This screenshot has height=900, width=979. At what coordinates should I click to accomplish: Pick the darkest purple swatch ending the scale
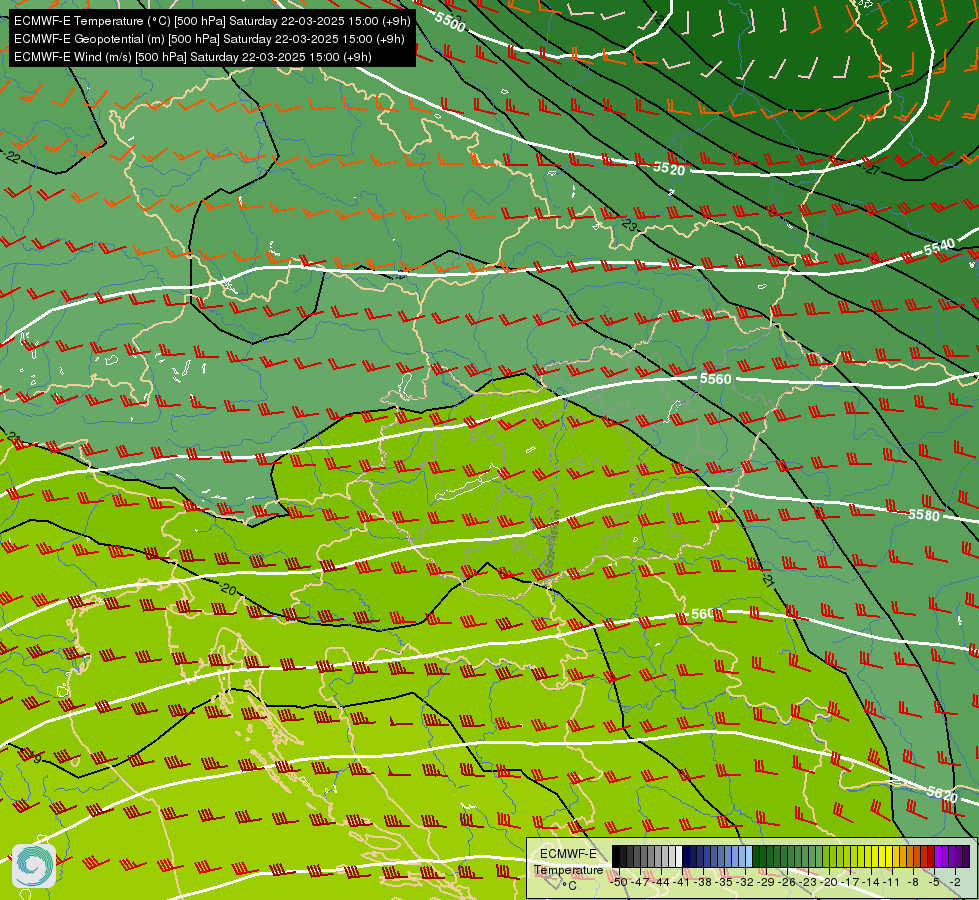[x=966, y=856]
